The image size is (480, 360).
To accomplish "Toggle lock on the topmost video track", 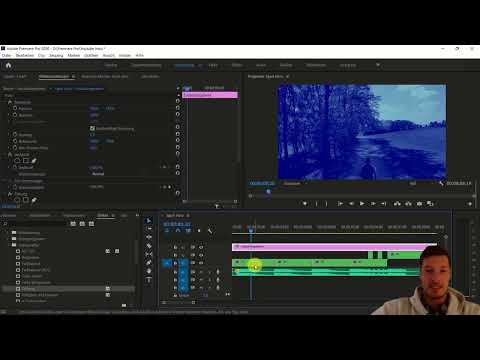I will coord(175,247).
